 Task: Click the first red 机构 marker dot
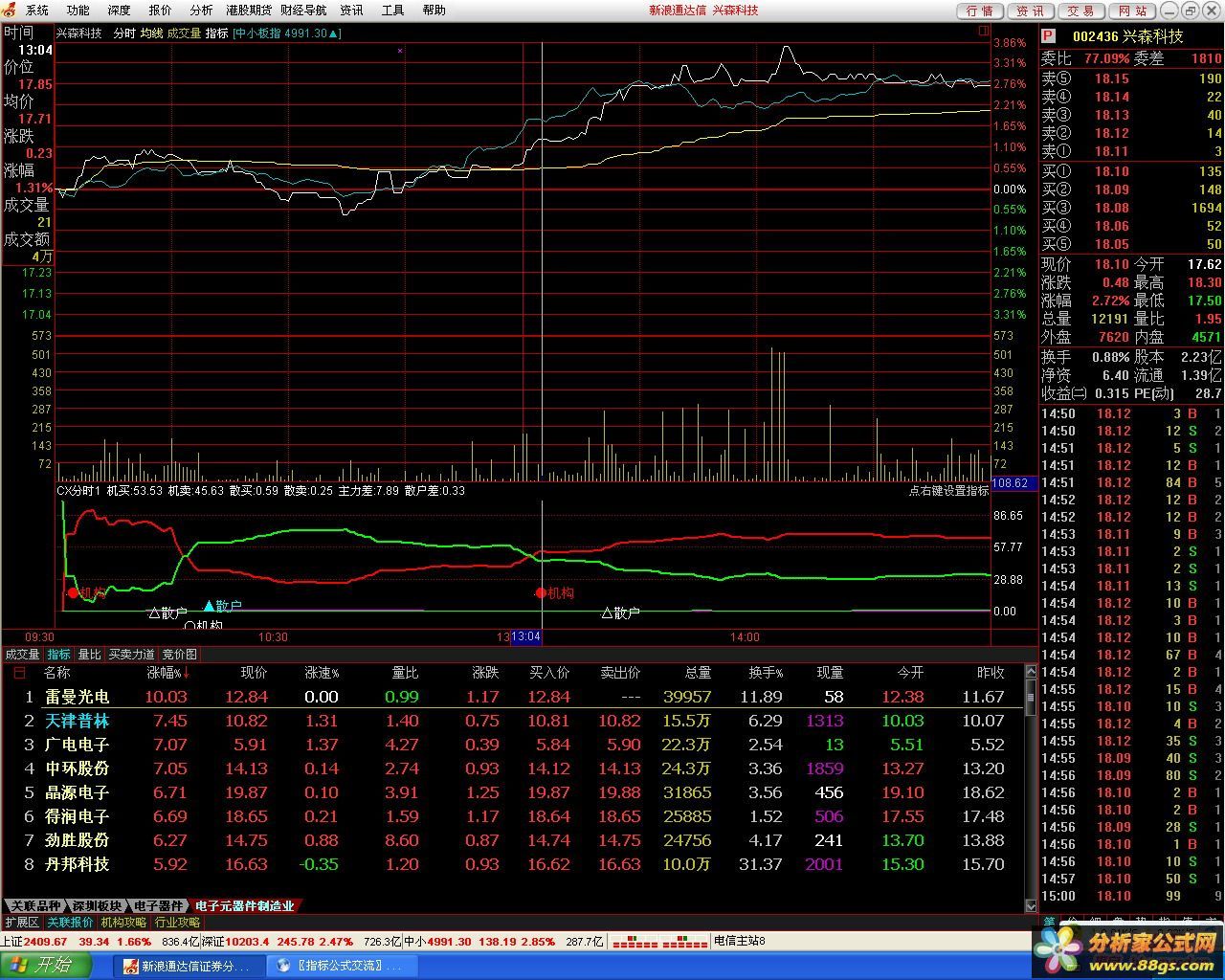click(73, 593)
